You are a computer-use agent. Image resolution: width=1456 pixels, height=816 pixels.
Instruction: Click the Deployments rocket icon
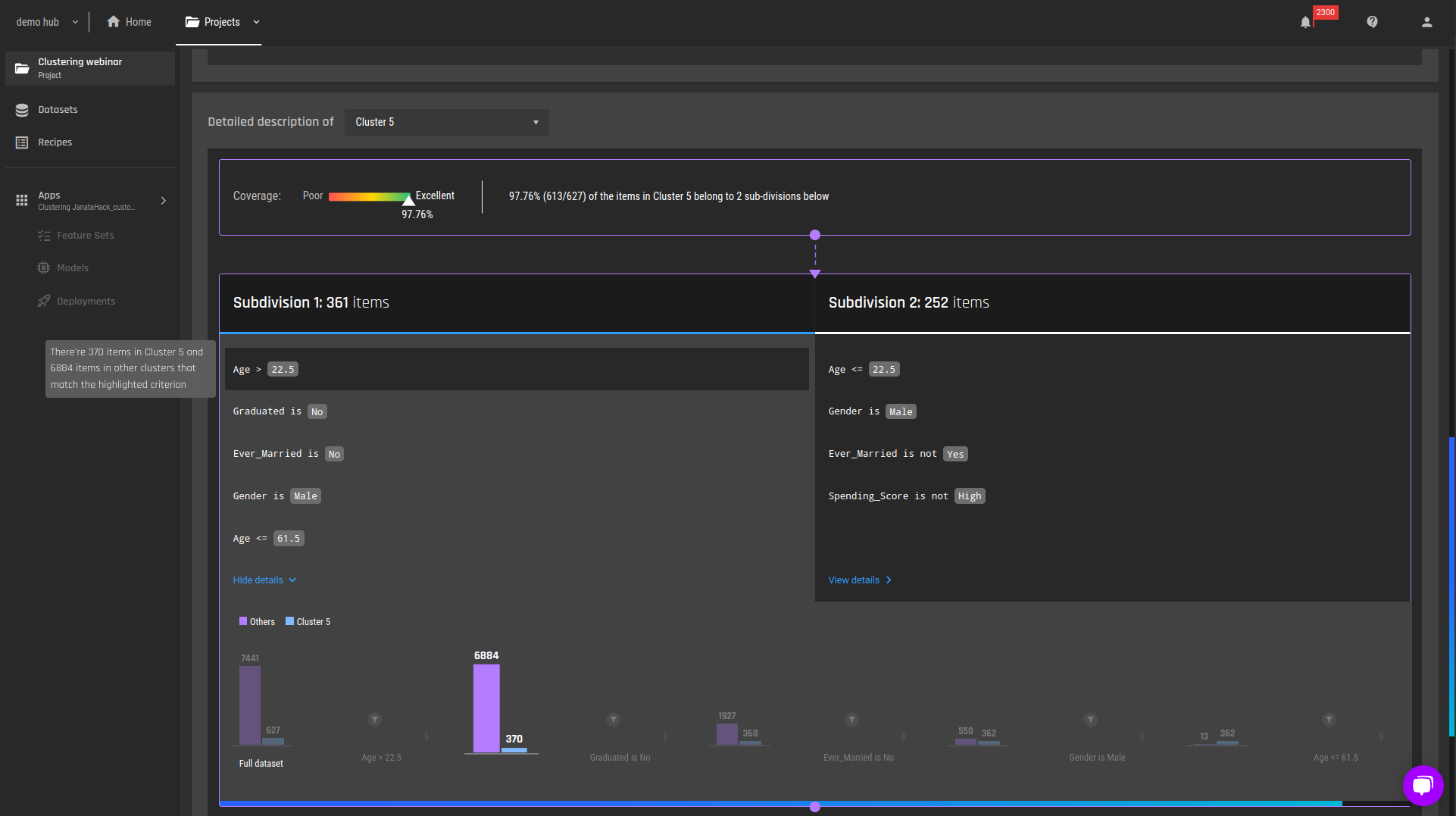pyautogui.click(x=44, y=301)
